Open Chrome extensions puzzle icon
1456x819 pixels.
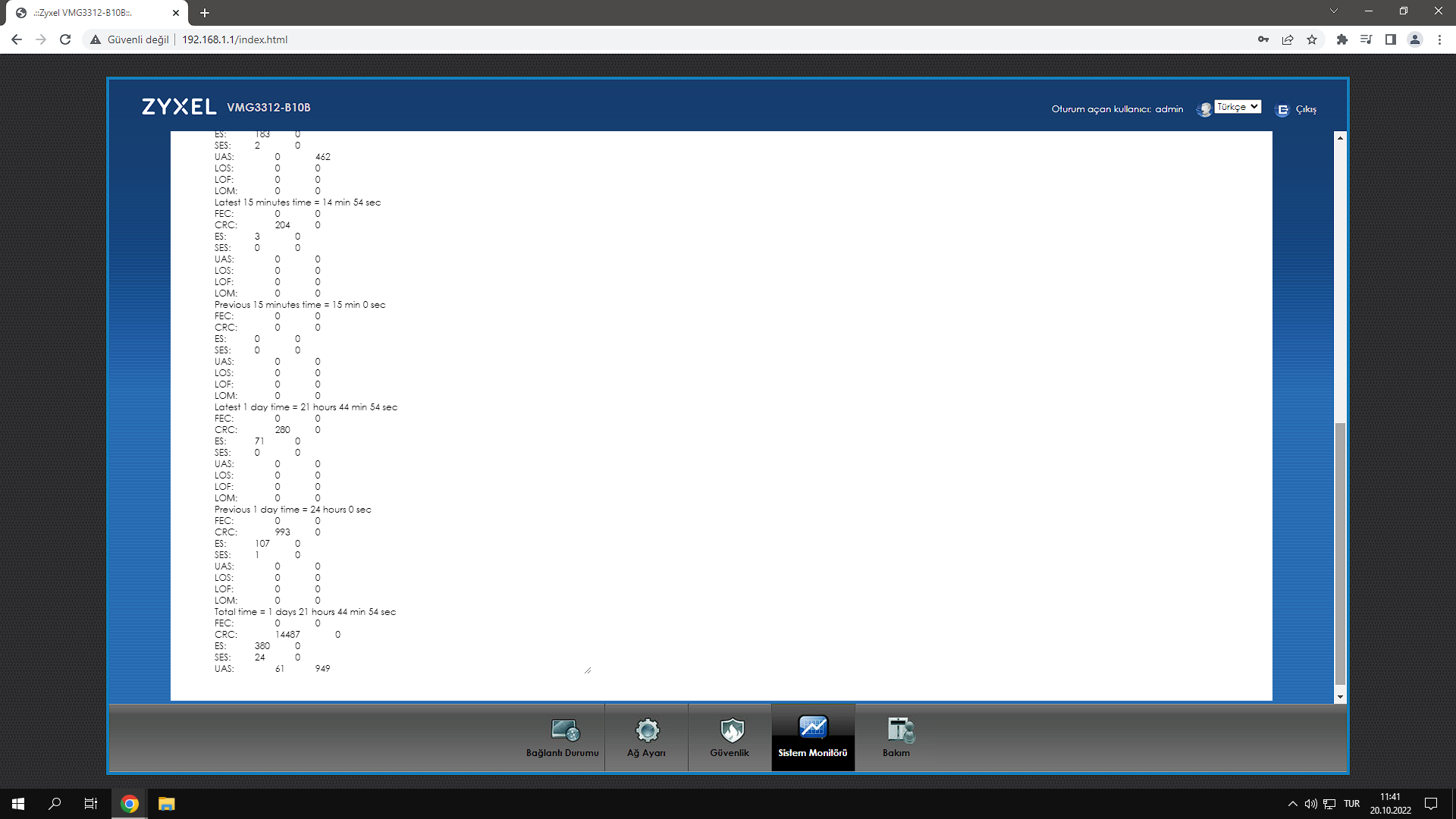1341,39
